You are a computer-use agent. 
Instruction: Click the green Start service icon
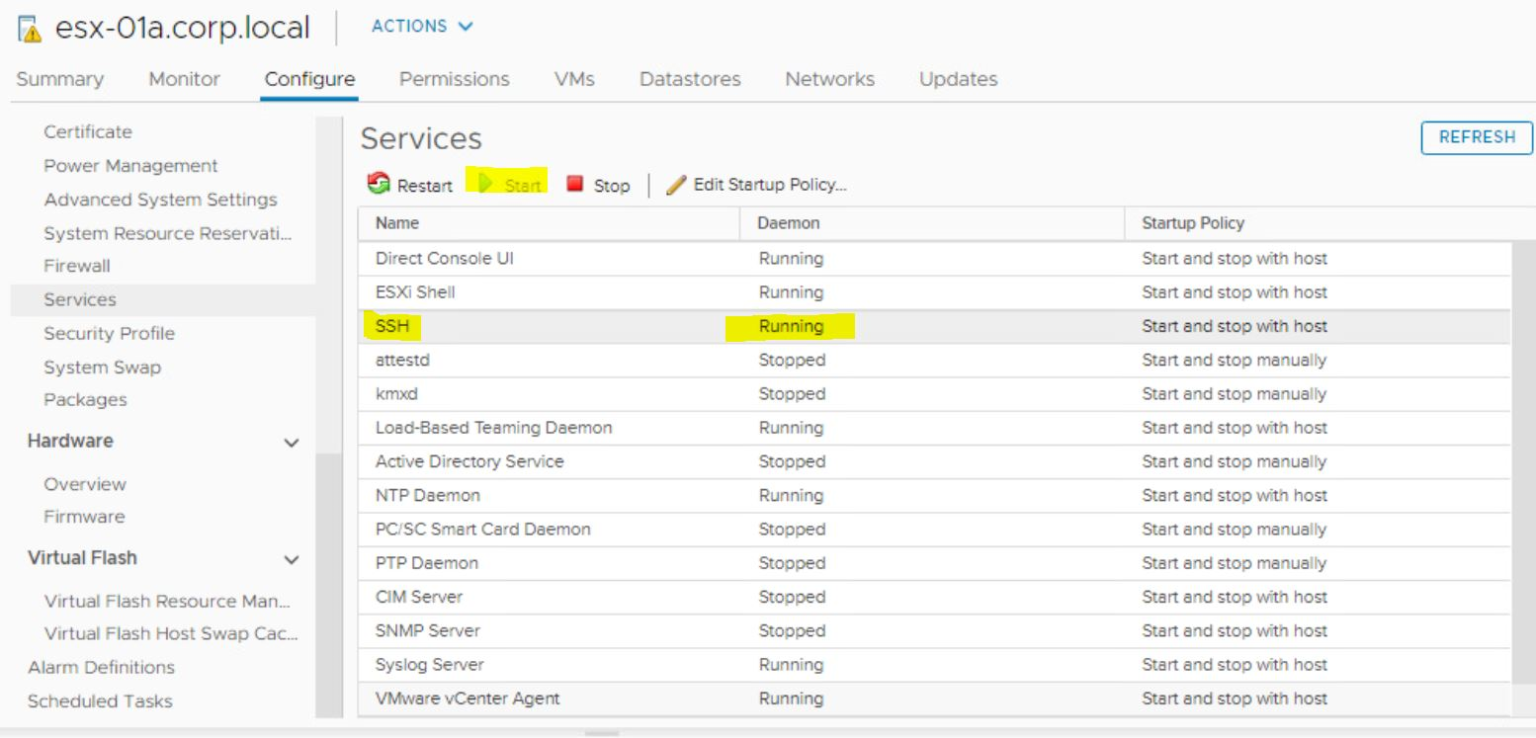[488, 184]
